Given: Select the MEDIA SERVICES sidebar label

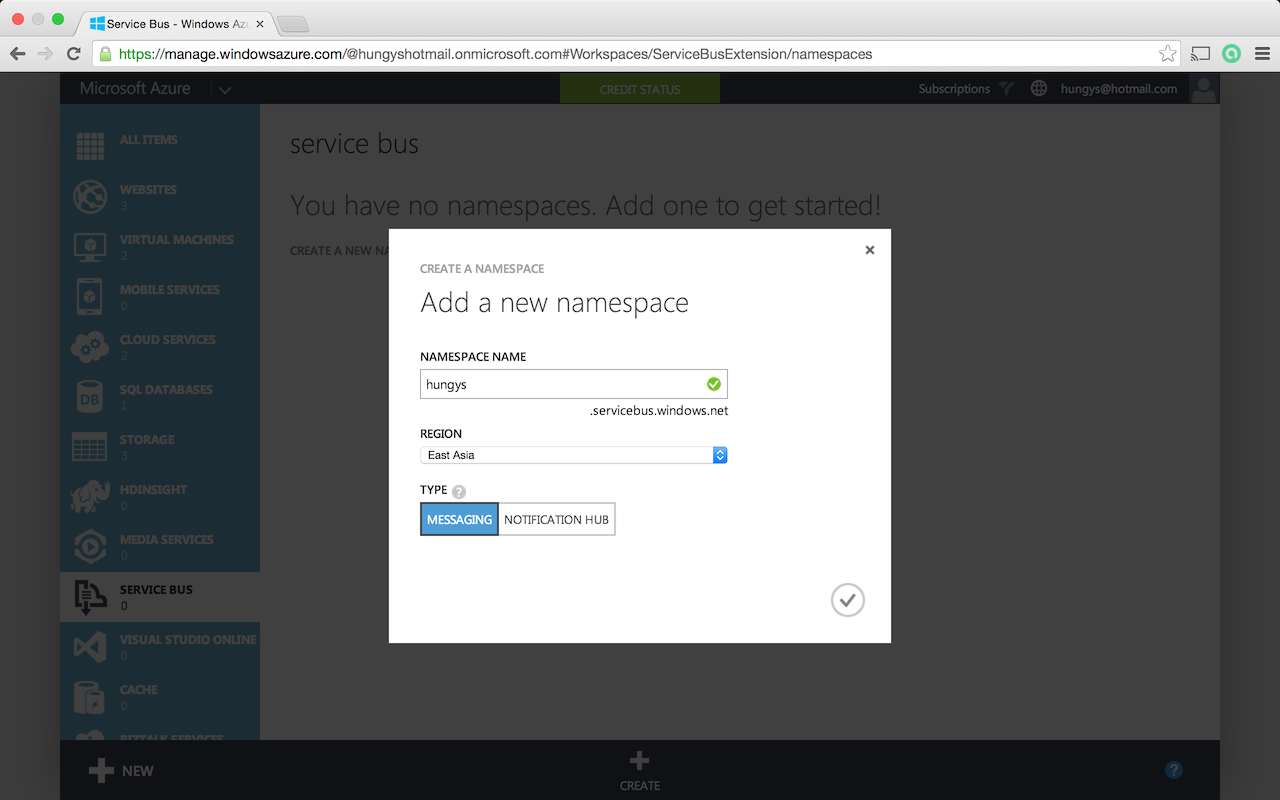Looking at the screenshot, I should [x=167, y=539].
